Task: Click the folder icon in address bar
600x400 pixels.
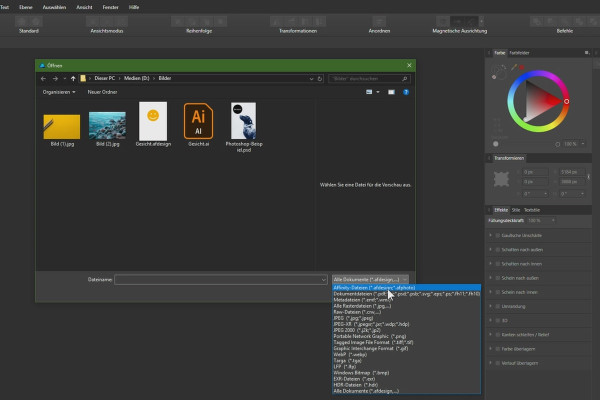Action: 83,78
